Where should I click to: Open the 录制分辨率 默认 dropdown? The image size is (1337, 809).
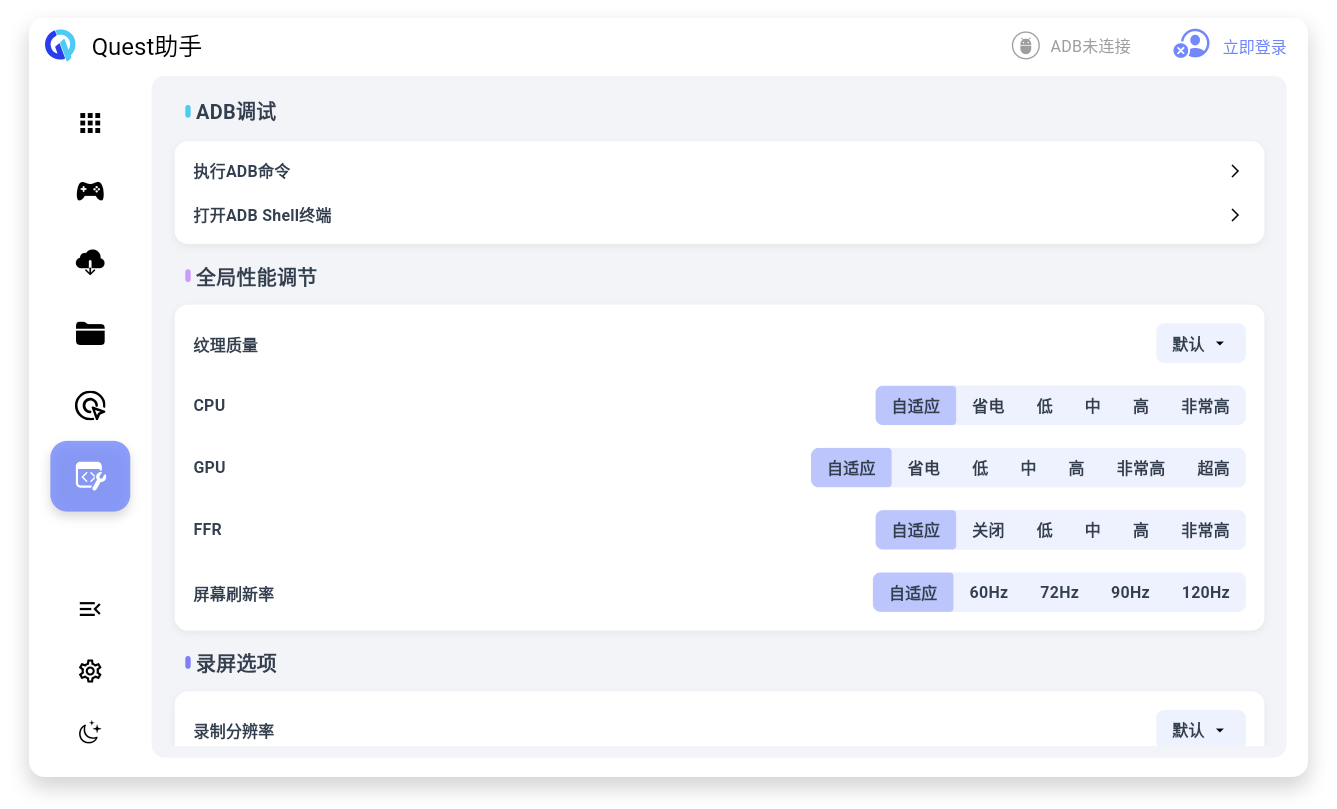[x=1200, y=729]
